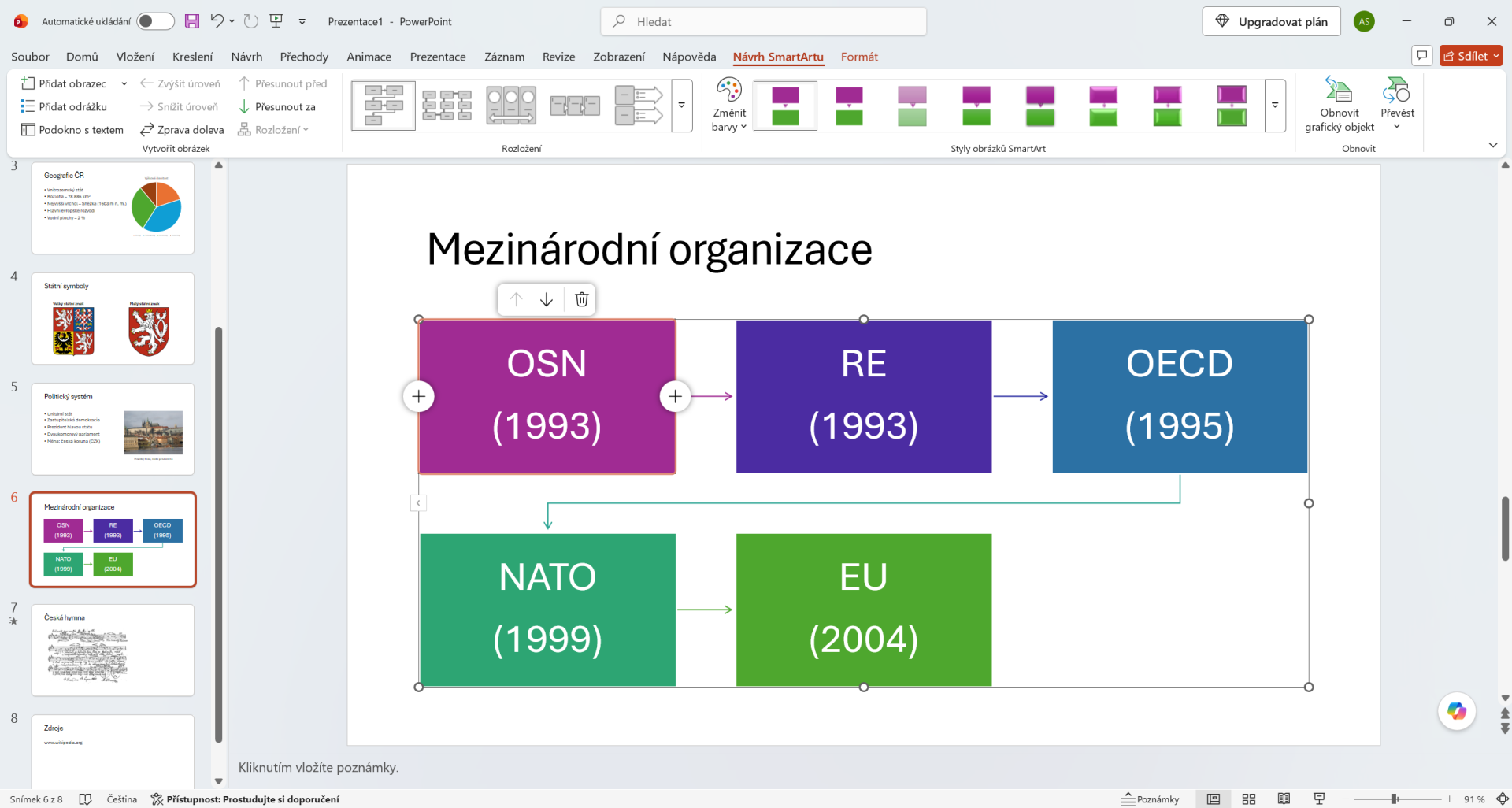Open the spell check icon in status bar
The image size is (1512, 808).
click(x=86, y=799)
